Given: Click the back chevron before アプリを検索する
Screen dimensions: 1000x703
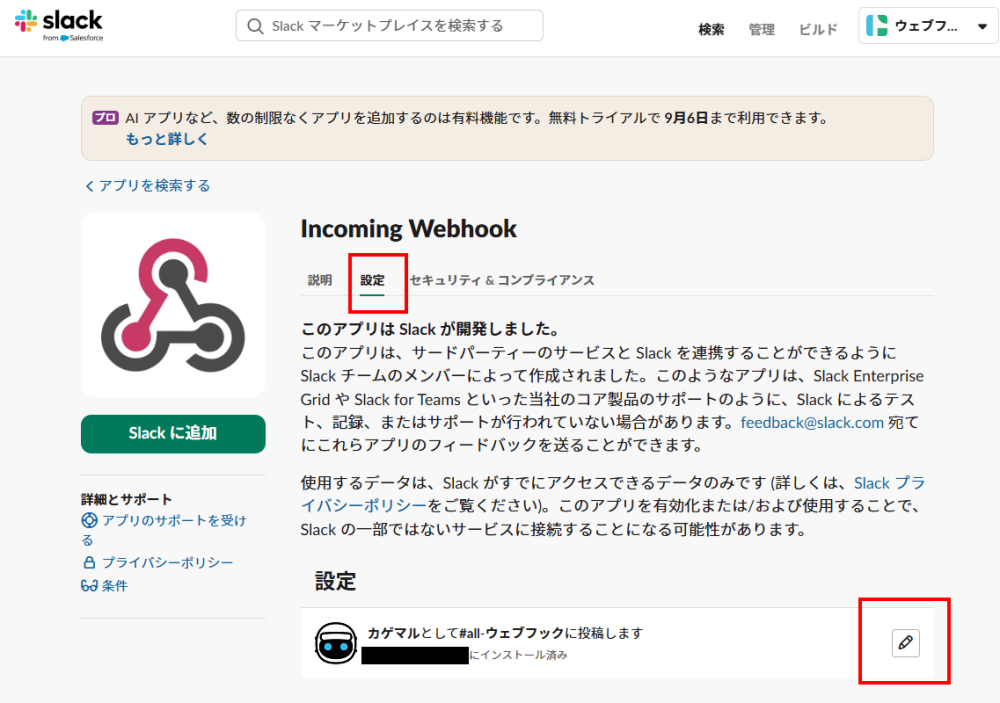Looking at the screenshot, I should pyautogui.click(x=89, y=186).
